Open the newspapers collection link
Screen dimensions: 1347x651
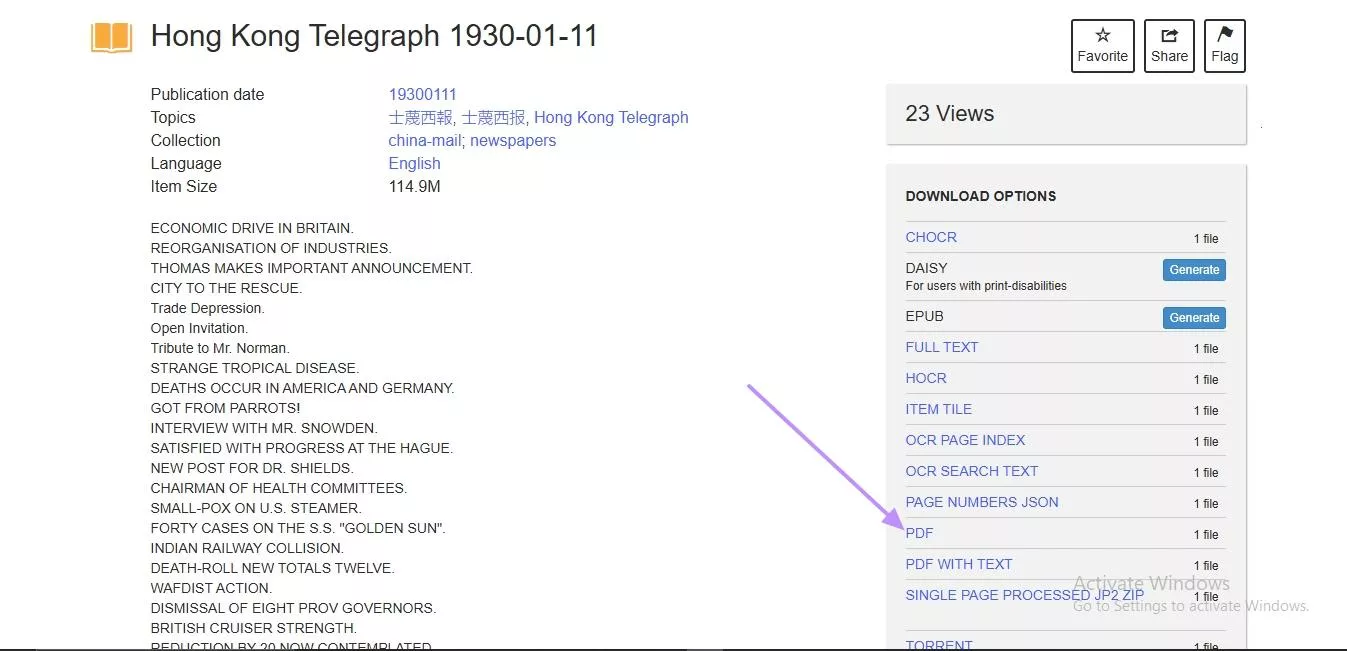tap(513, 140)
